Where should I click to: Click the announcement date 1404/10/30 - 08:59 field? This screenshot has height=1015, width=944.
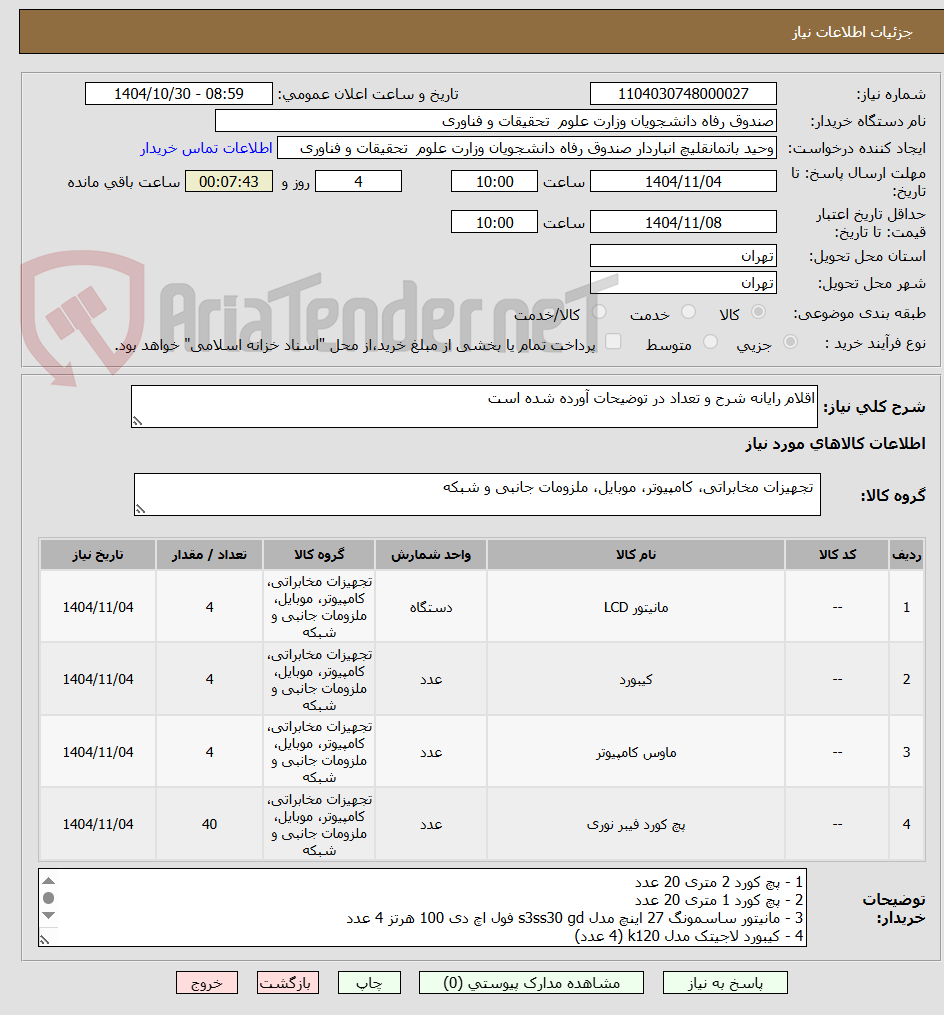click(x=179, y=94)
